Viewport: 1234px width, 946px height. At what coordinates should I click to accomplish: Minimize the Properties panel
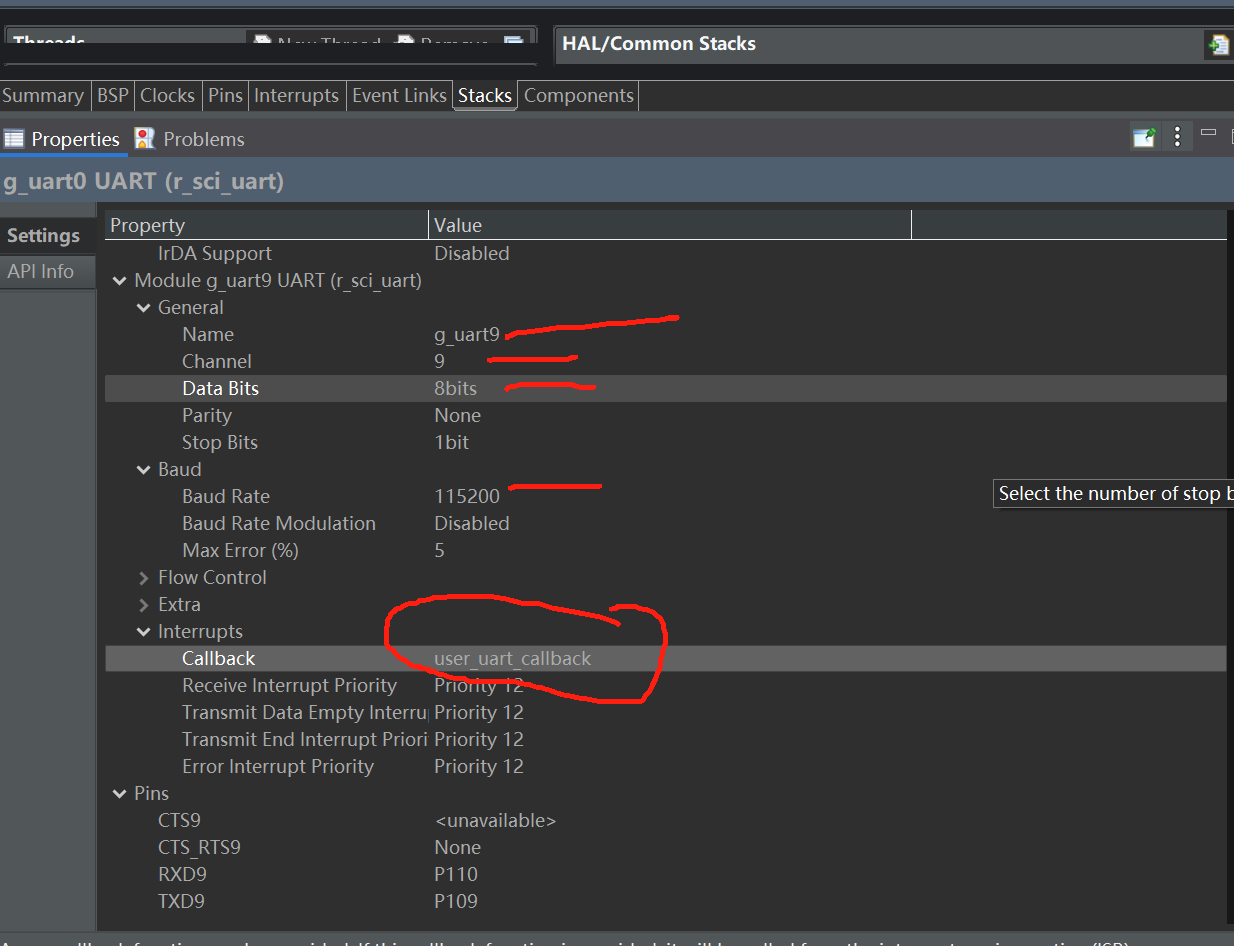1208,132
